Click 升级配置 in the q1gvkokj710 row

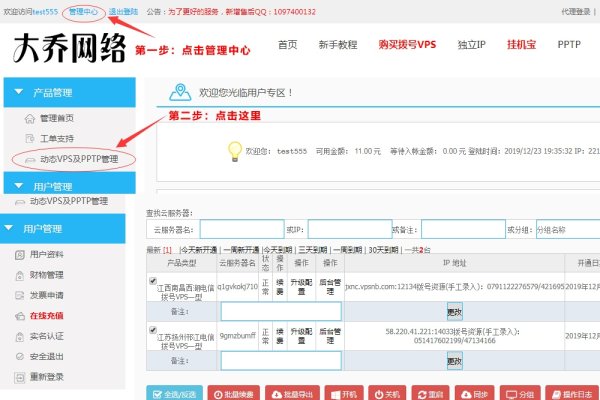pos(301,287)
